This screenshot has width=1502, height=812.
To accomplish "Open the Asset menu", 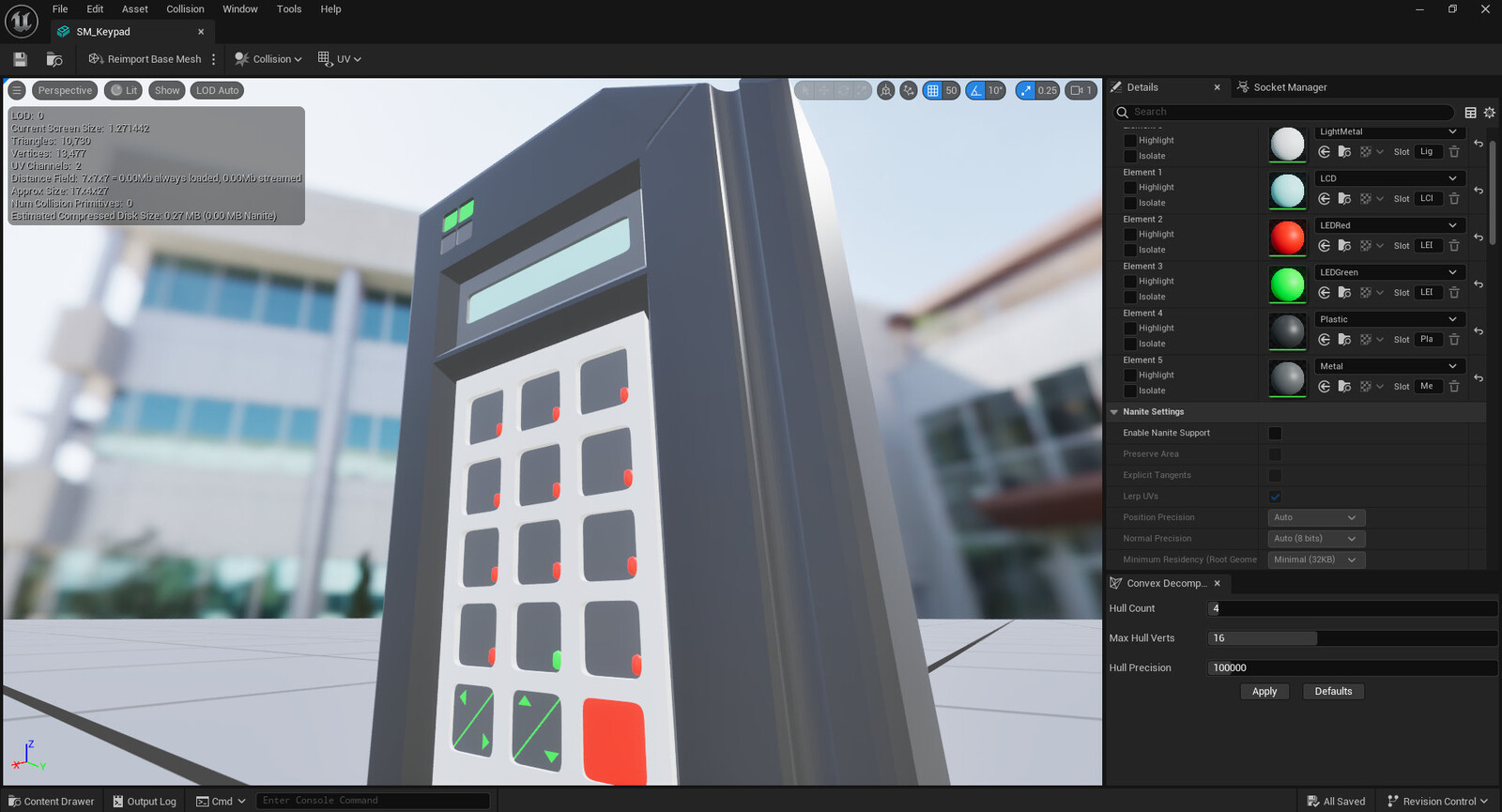I will pos(135,9).
